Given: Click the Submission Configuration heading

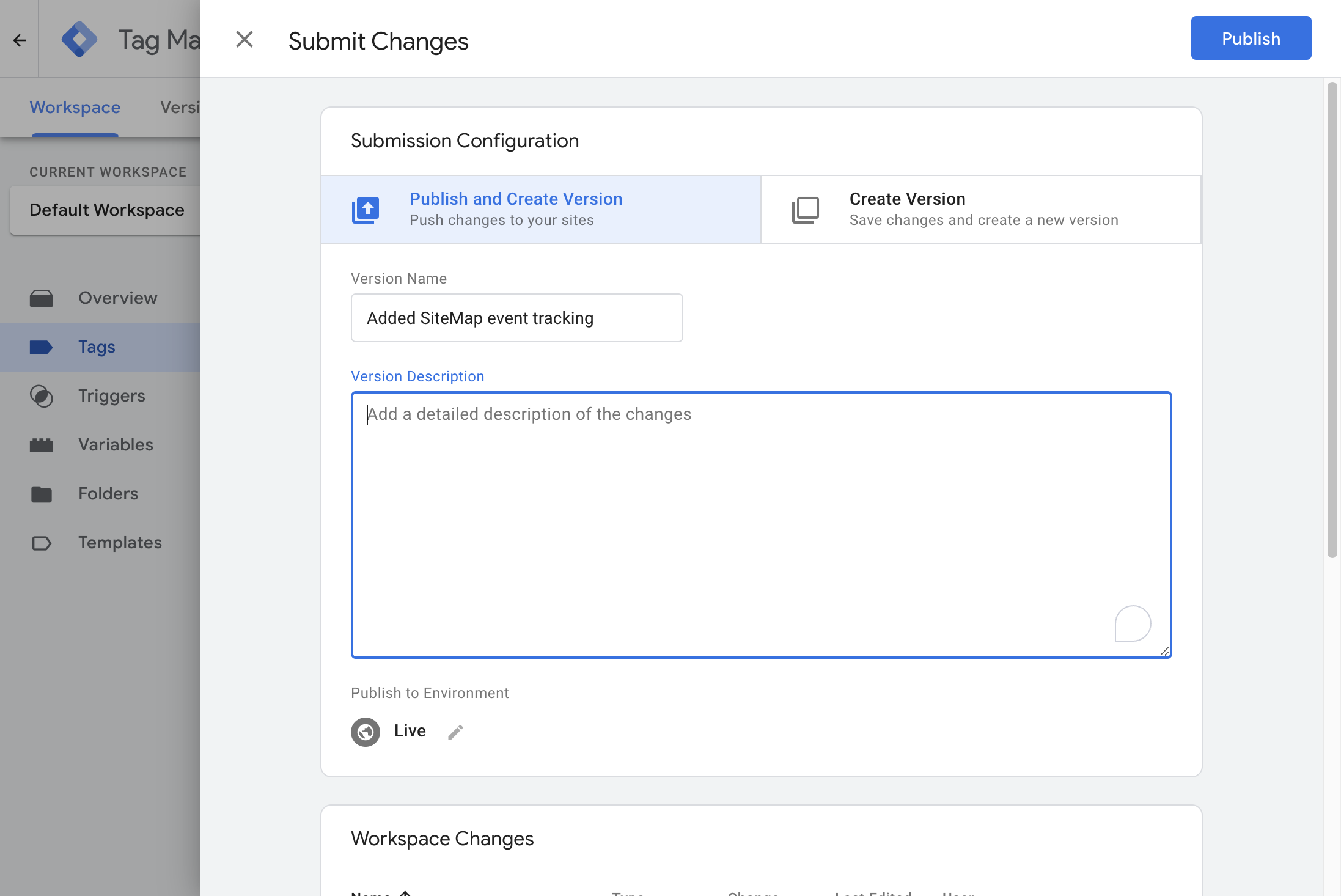Looking at the screenshot, I should (x=465, y=141).
